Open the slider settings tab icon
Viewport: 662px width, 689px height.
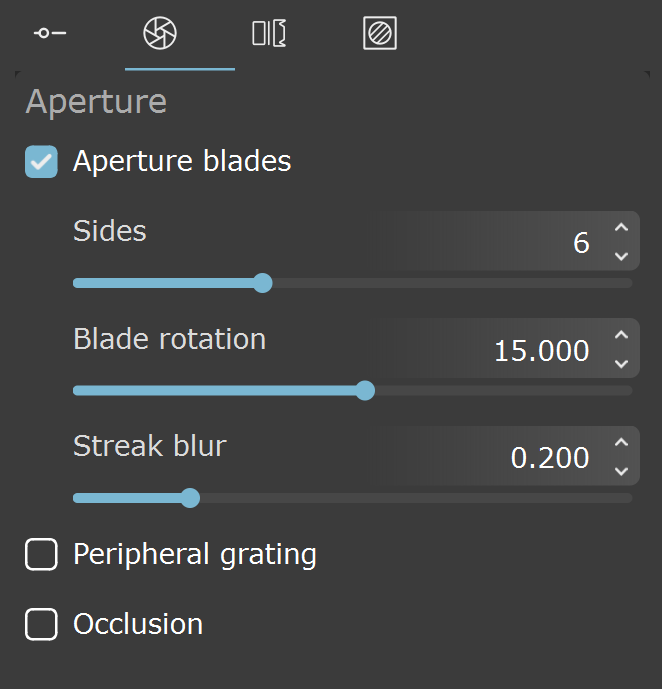50,33
